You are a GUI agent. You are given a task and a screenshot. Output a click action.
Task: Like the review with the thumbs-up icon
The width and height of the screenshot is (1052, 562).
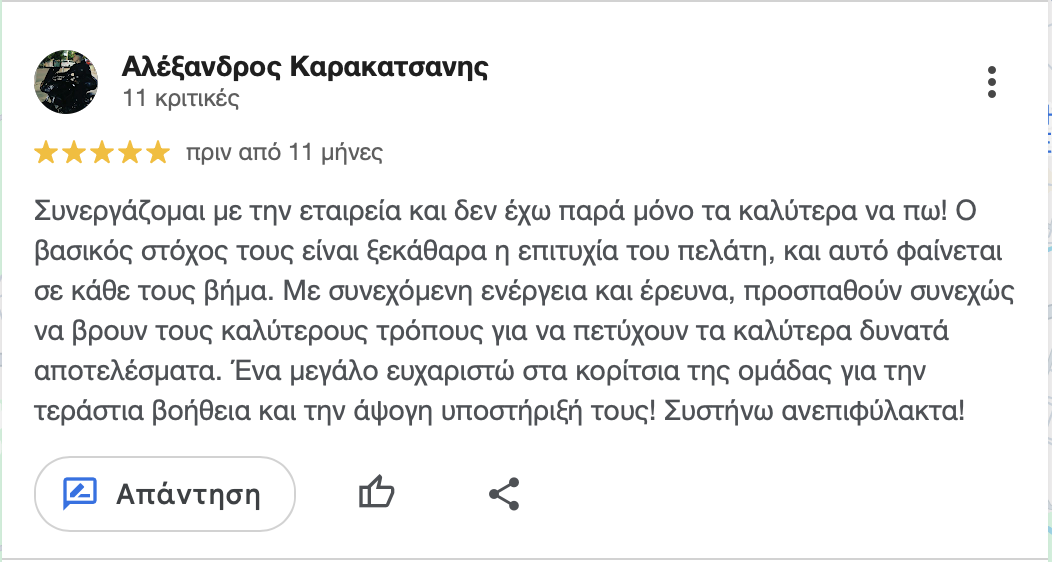coord(376,493)
